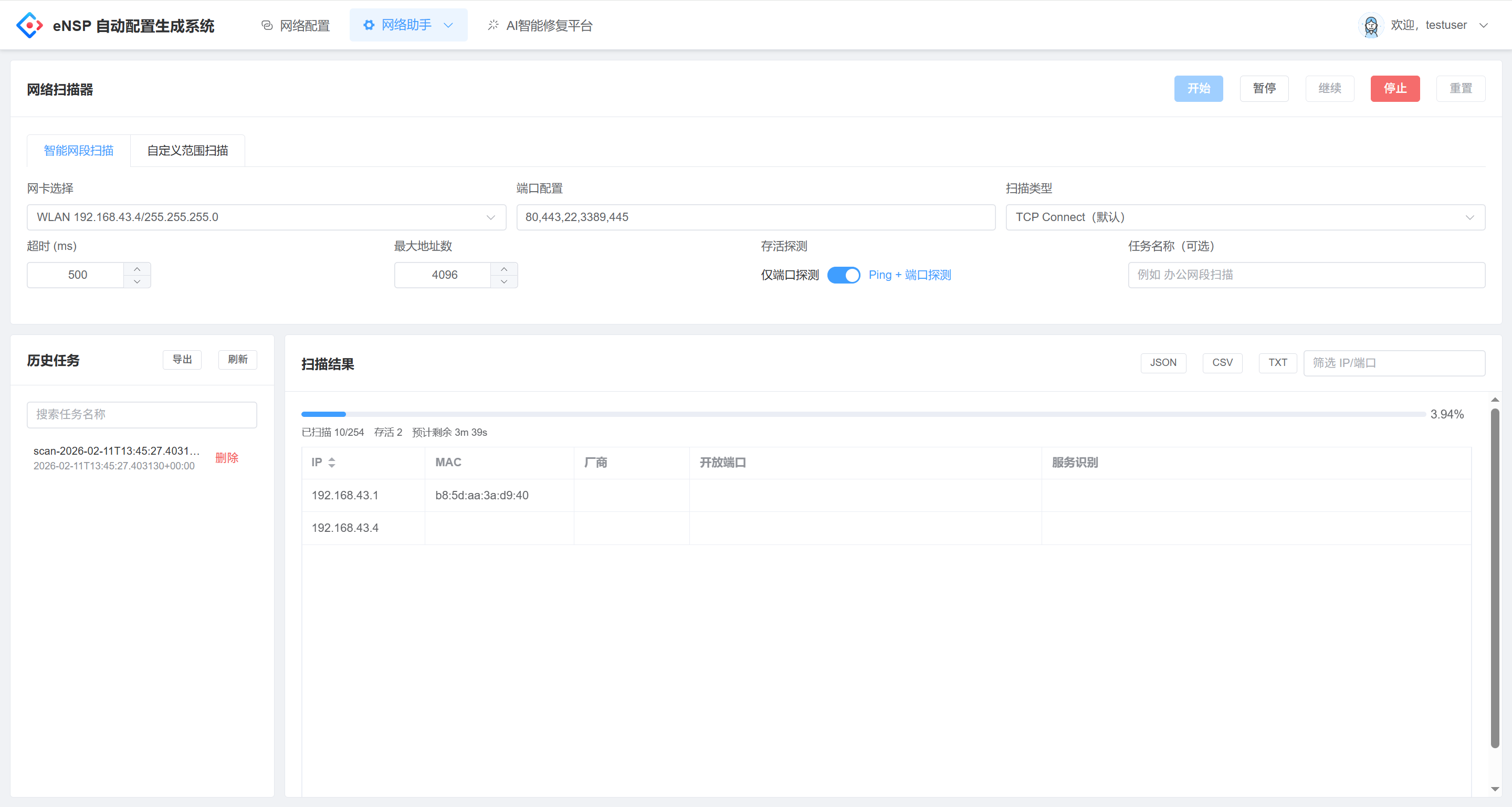Click the eNSP logo icon

(x=29, y=25)
